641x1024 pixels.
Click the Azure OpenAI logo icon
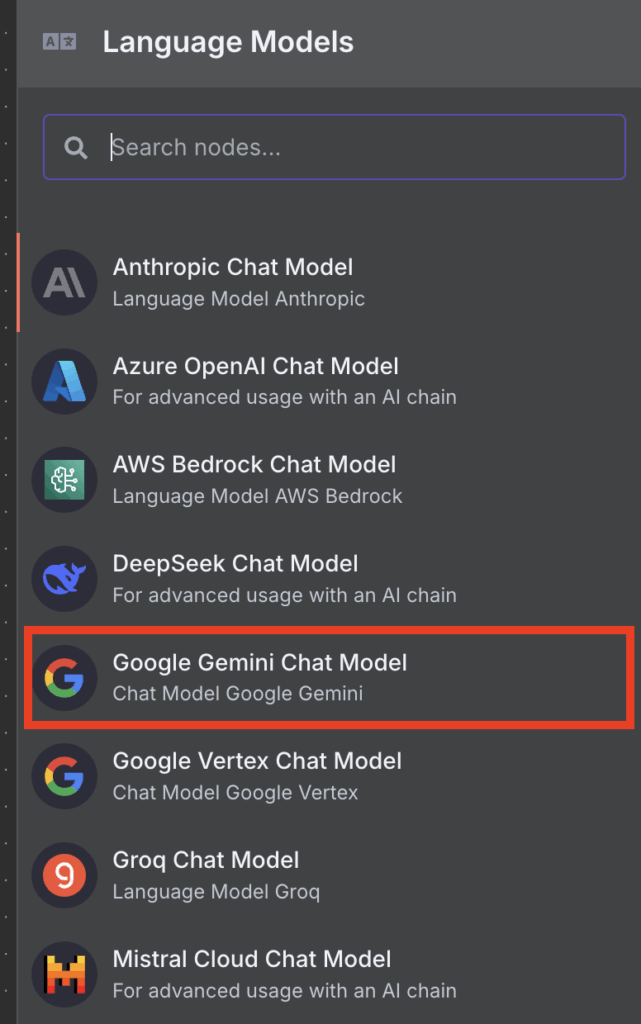(x=64, y=381)
